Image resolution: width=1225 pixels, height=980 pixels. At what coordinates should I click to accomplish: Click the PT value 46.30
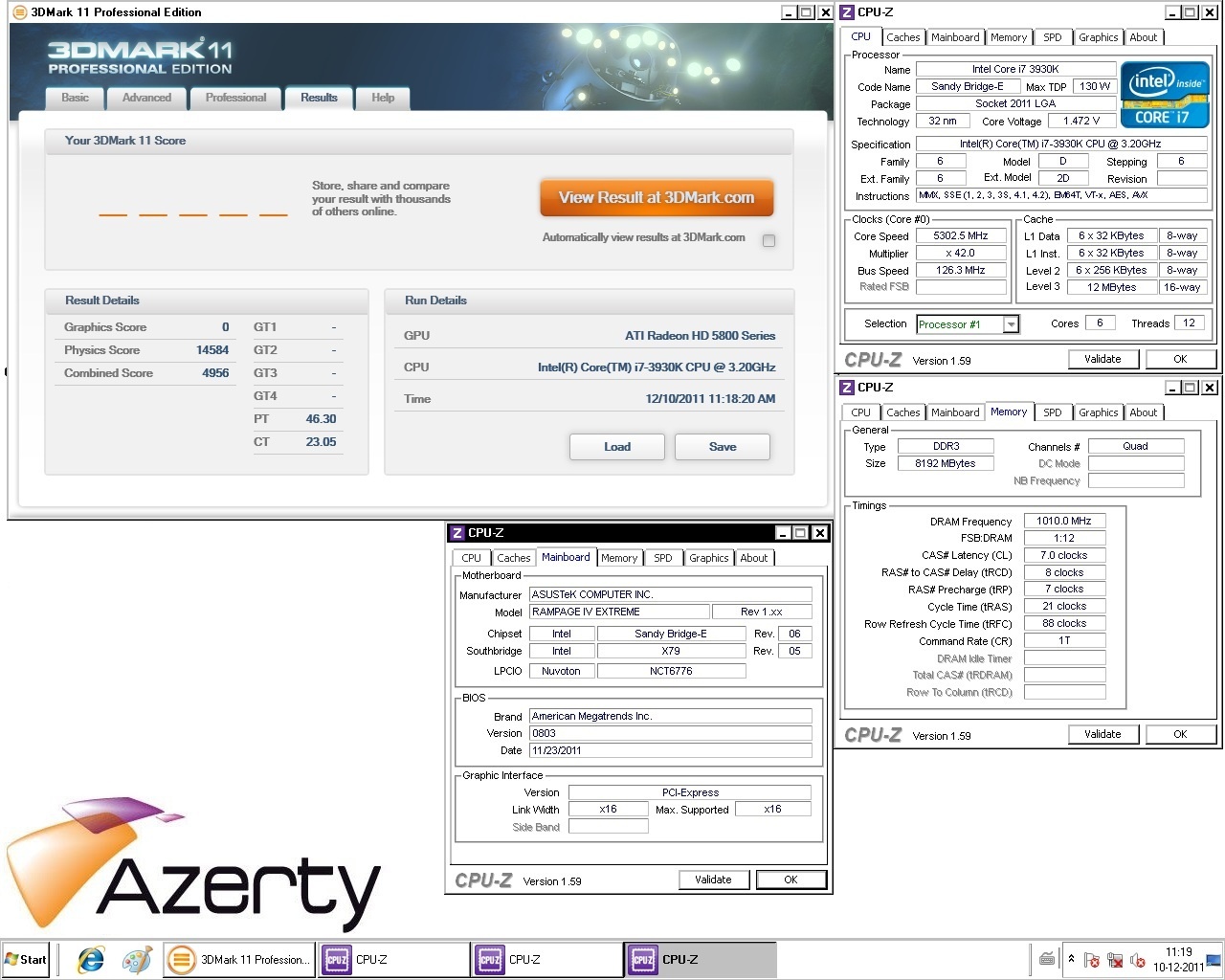[321, 419]
